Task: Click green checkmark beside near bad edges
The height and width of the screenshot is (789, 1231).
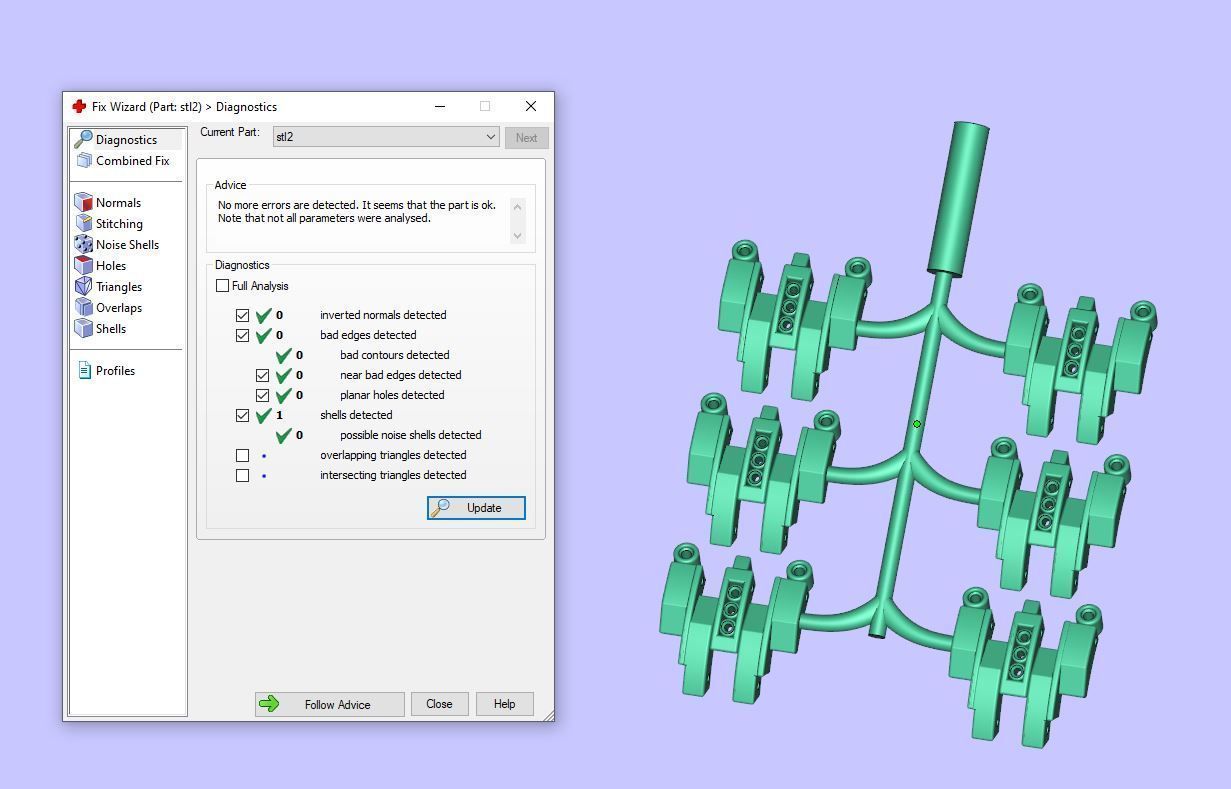Action: (x=284, y=375)
